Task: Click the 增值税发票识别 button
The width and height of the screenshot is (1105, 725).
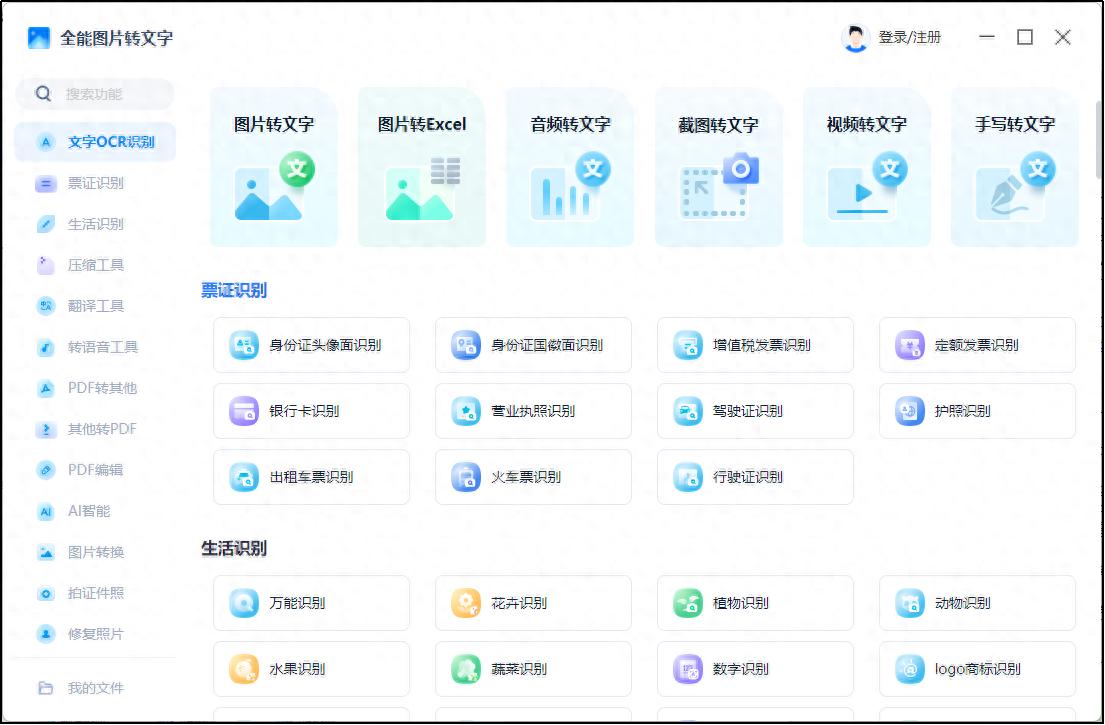Action: point(755,345)
